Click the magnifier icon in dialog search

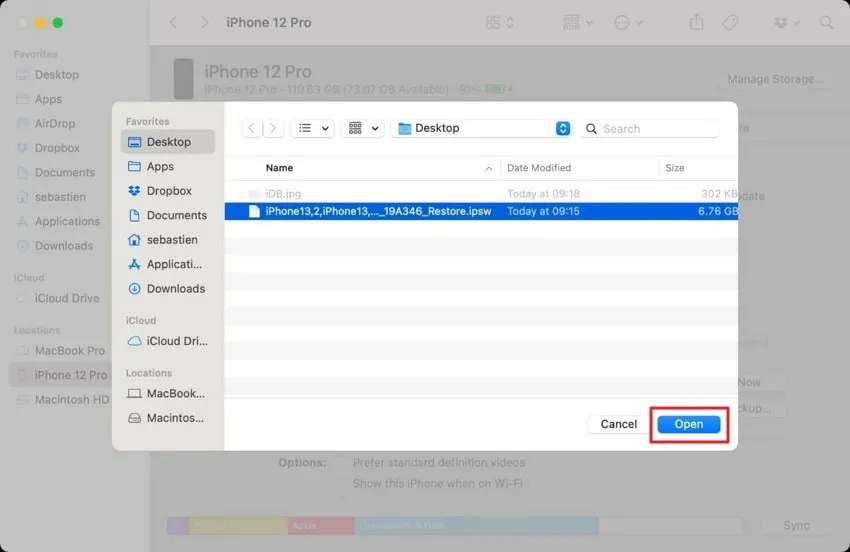[591, 129]
